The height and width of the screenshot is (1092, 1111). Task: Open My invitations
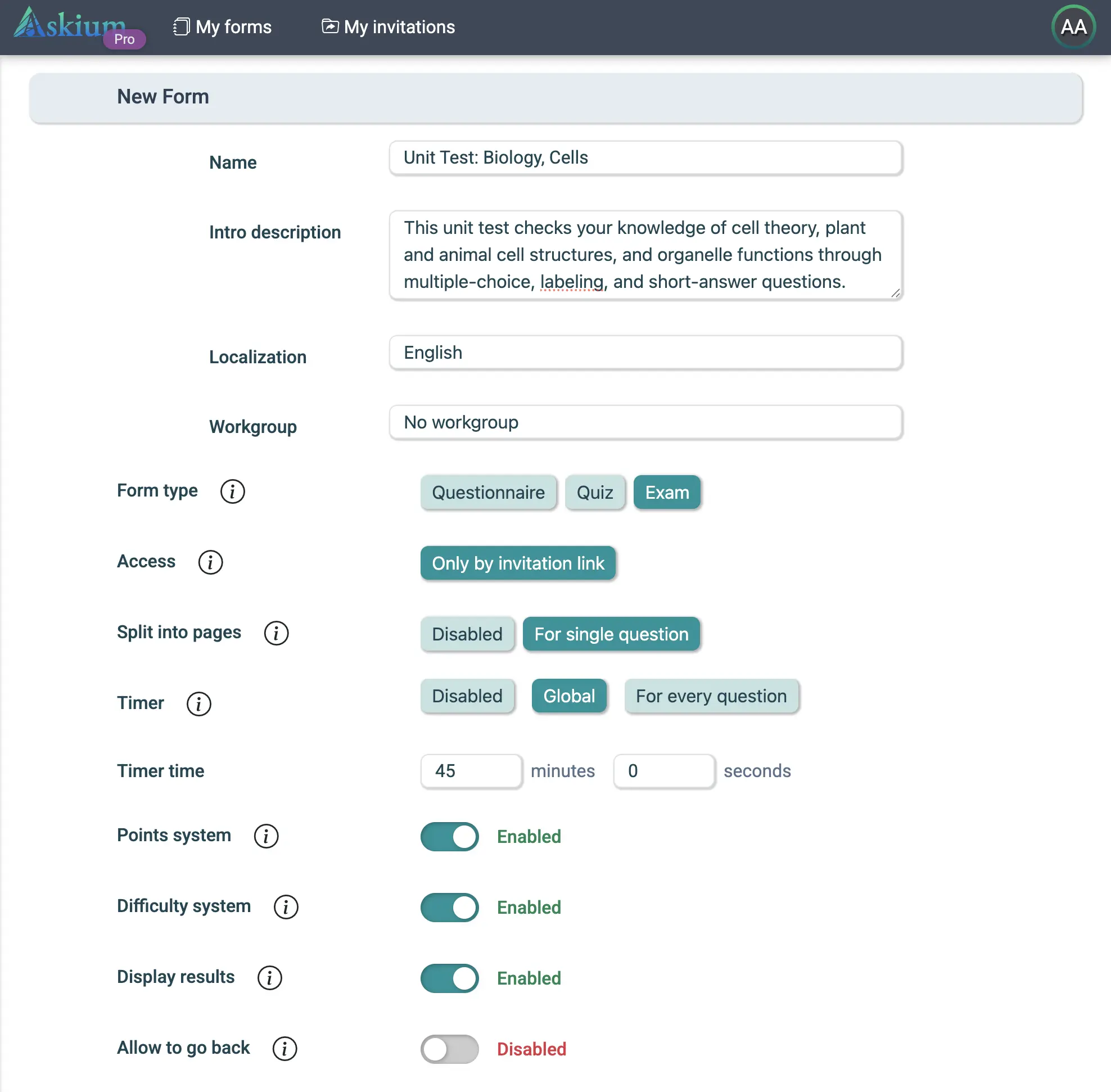tap(389, 27)
